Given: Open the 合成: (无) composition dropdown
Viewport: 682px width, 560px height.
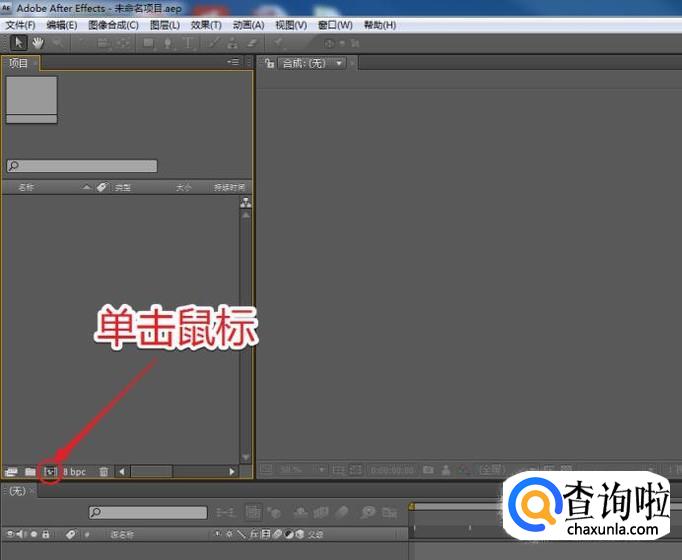Looking at the screenshot, I should 313,63.
